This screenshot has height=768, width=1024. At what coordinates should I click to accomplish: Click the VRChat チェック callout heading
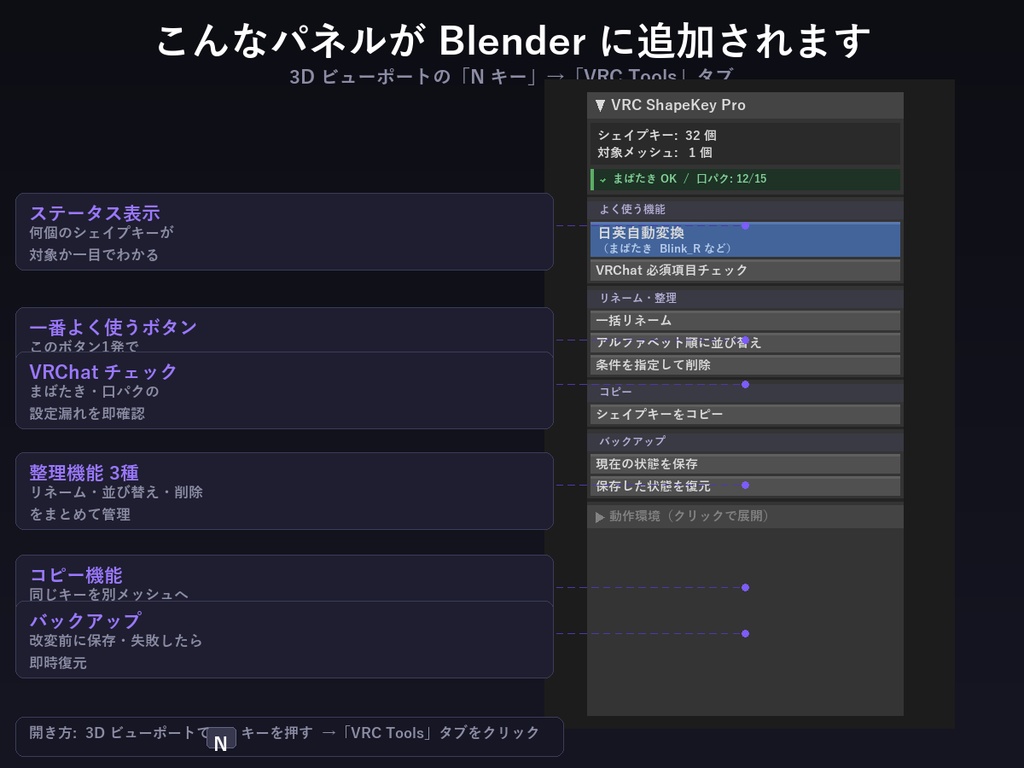103,372
